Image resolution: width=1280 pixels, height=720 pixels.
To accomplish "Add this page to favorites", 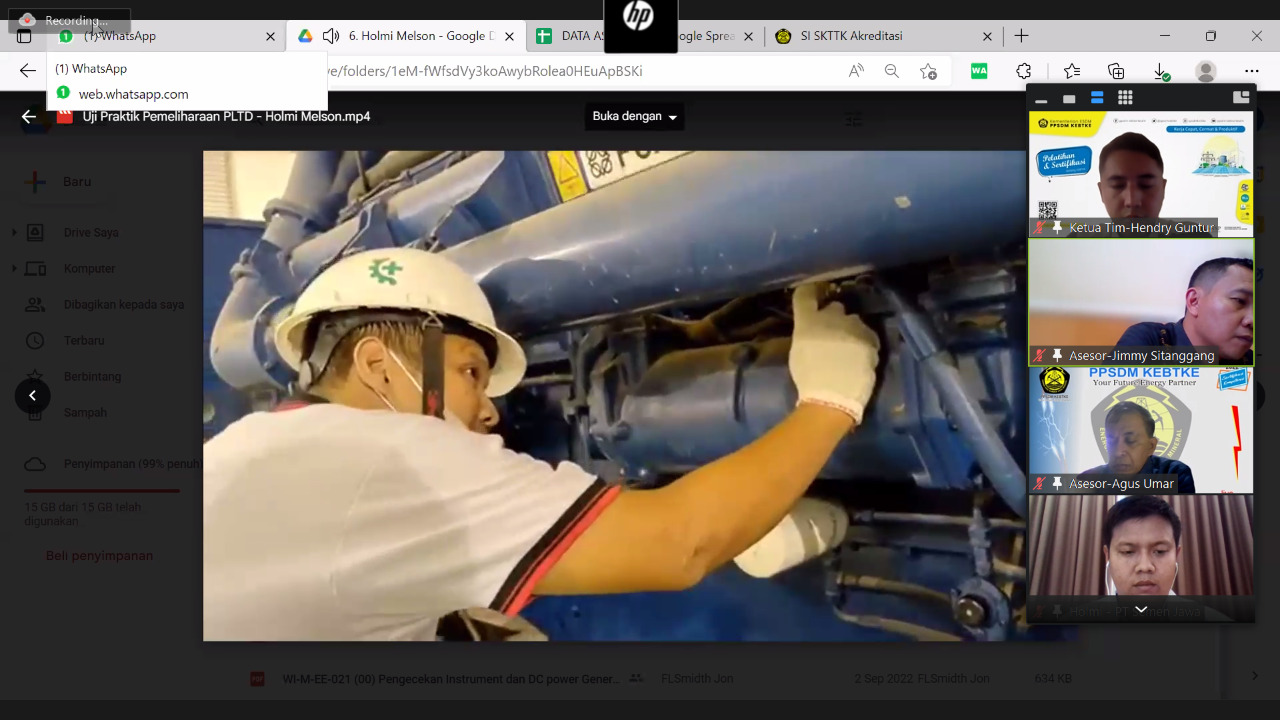I will click(928, 71).
